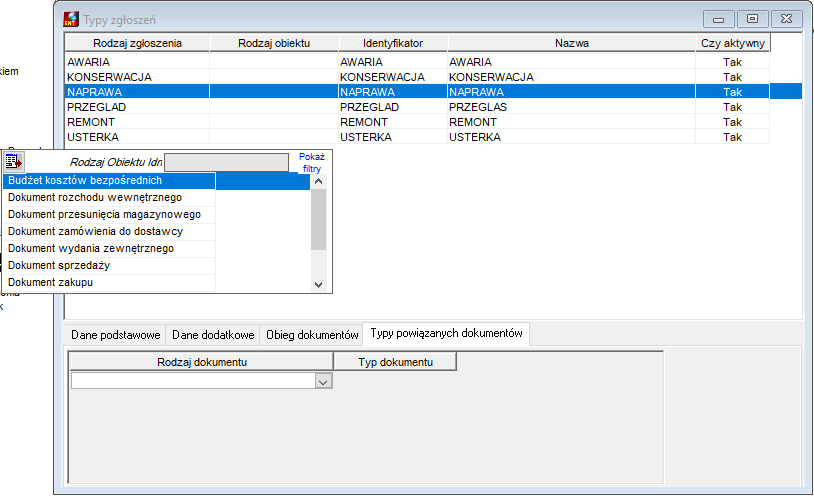
Task: Click the Rodzaj zgłoszenia column header
Action: pos(137,43)
